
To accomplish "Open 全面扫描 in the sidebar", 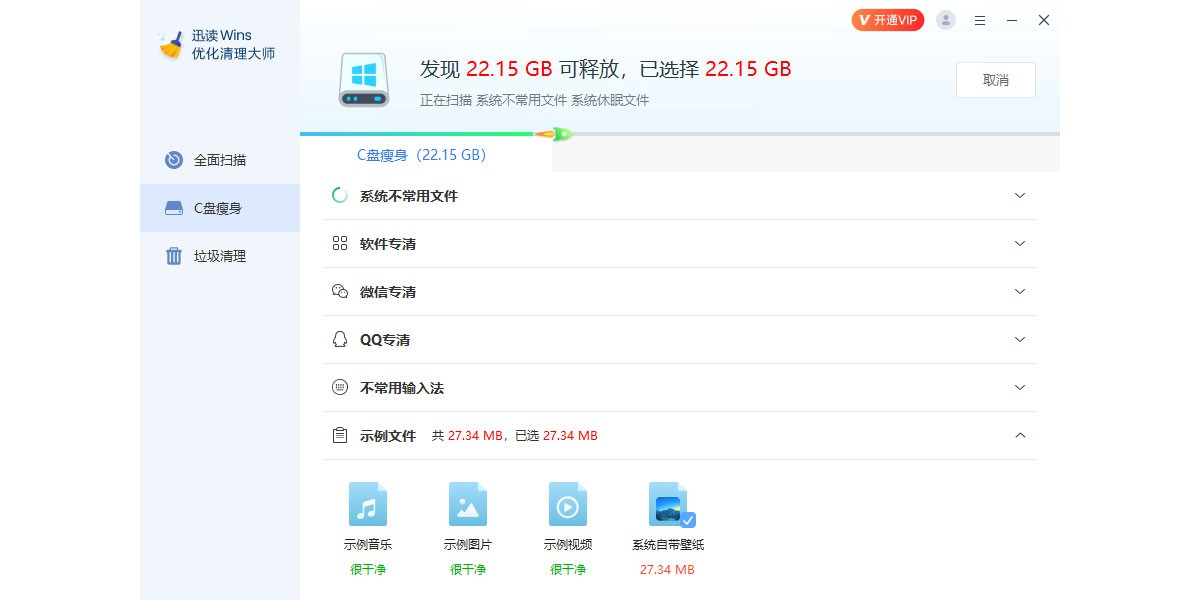I will (219, 160).
